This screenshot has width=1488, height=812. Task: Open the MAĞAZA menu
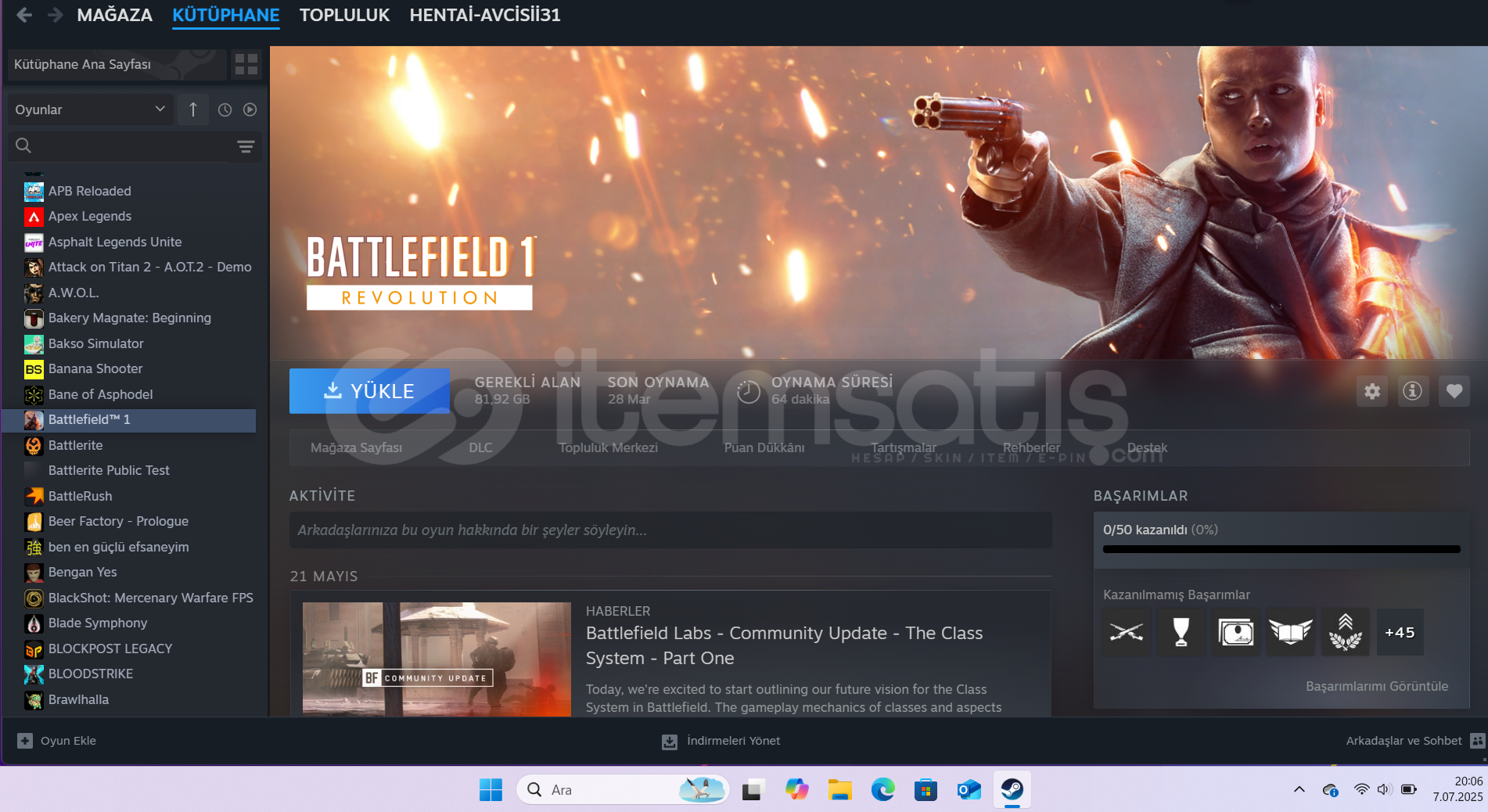[x=115, y=15]
